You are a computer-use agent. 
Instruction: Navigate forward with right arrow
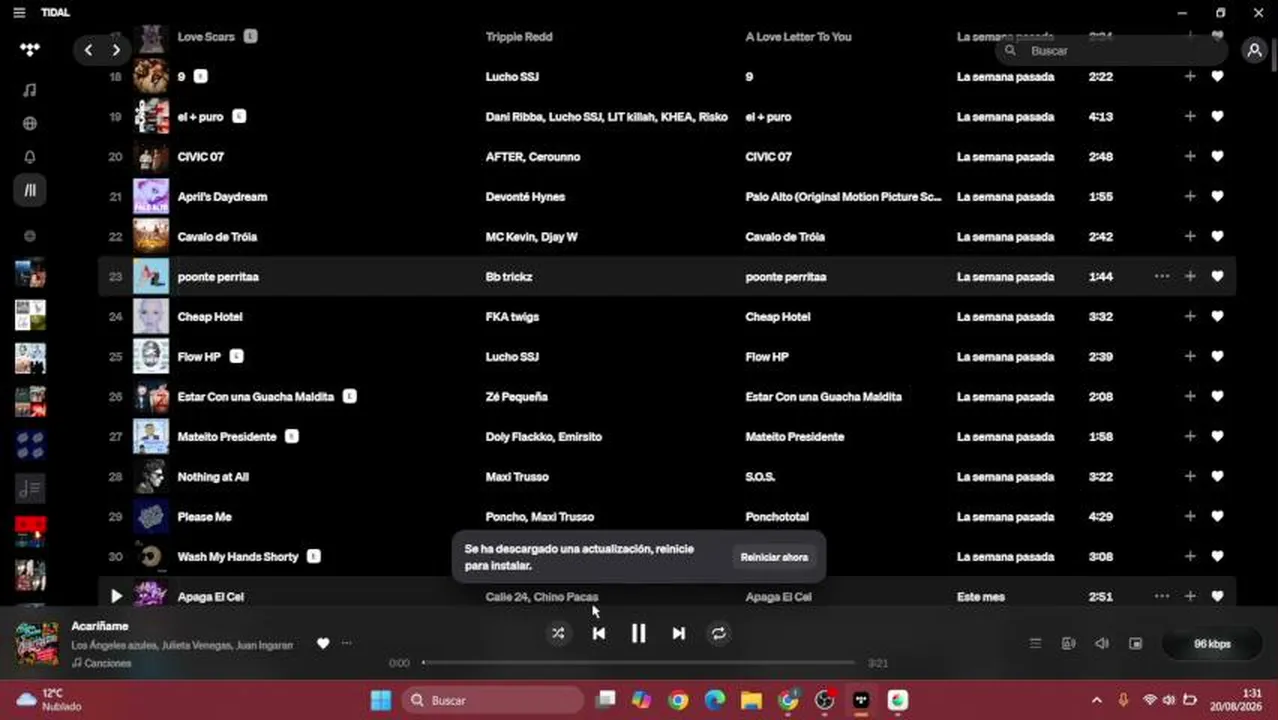116,50
